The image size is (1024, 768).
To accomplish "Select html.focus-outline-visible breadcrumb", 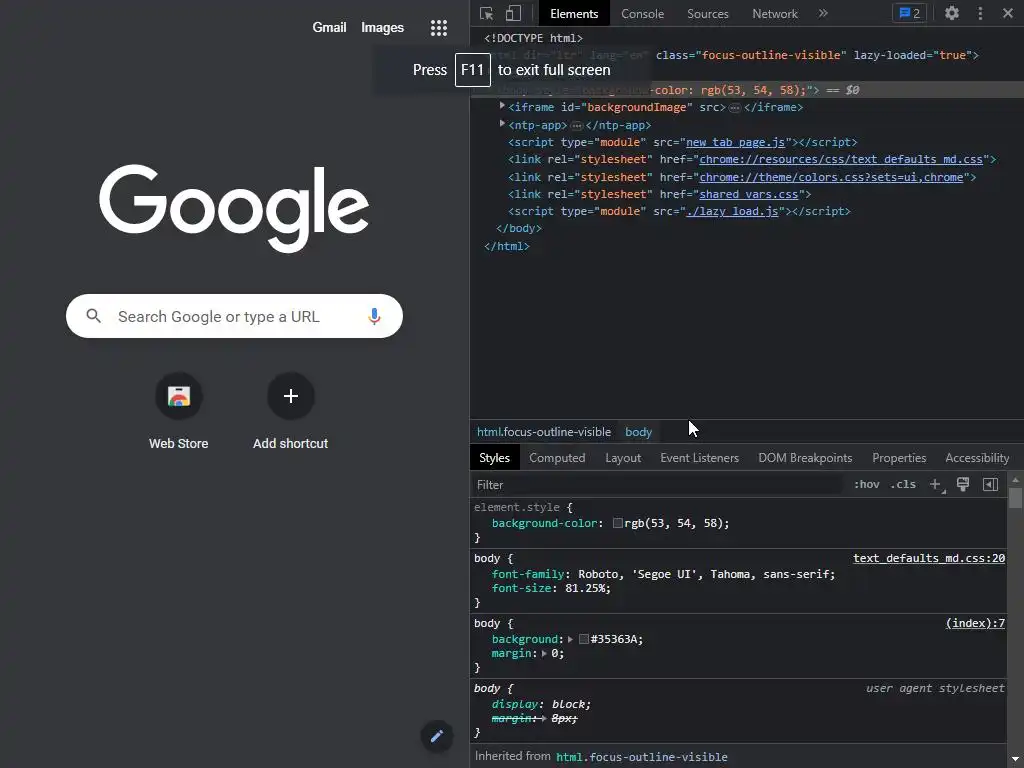I will point(543,432).
